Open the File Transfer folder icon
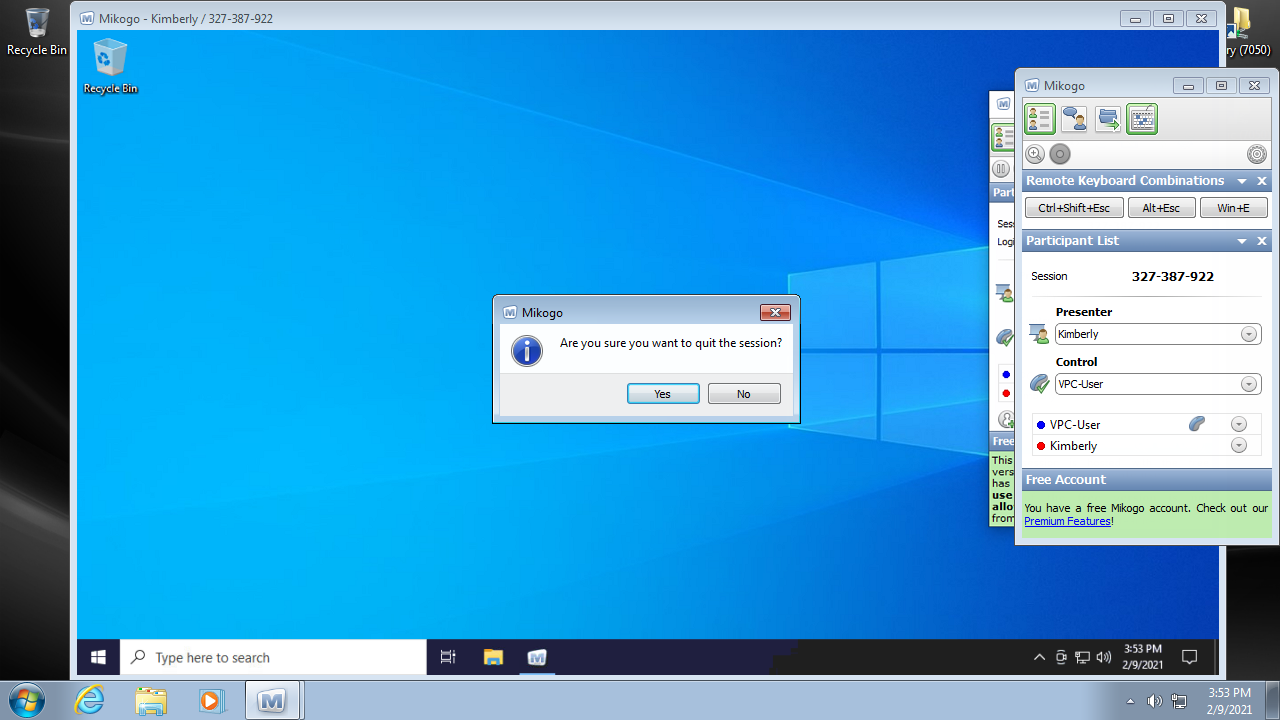 coord(1108,119)
